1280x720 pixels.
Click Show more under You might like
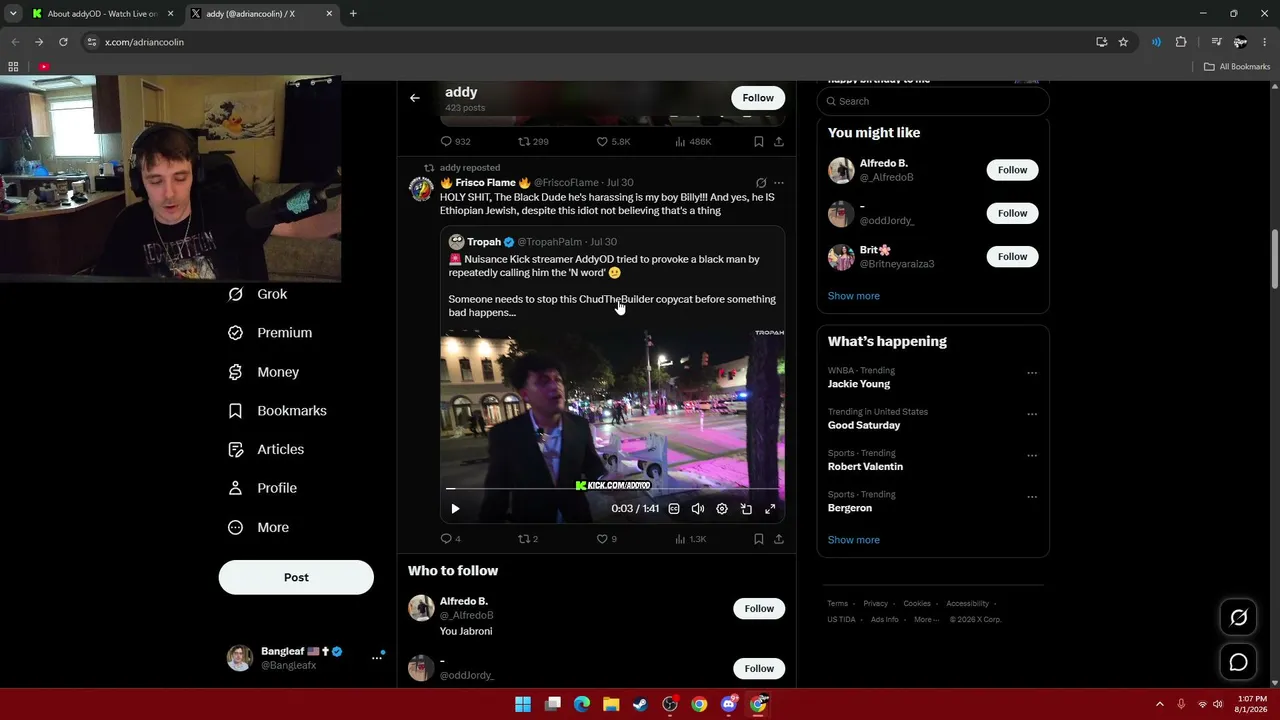[x=854, y=296]
